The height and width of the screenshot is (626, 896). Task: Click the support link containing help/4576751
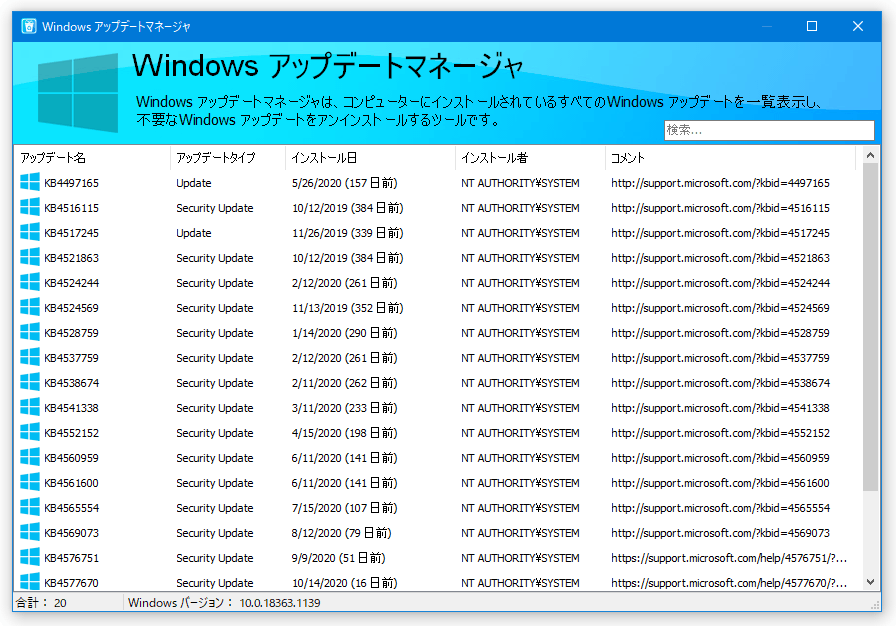pyautogui.click(x=729, y=558)
